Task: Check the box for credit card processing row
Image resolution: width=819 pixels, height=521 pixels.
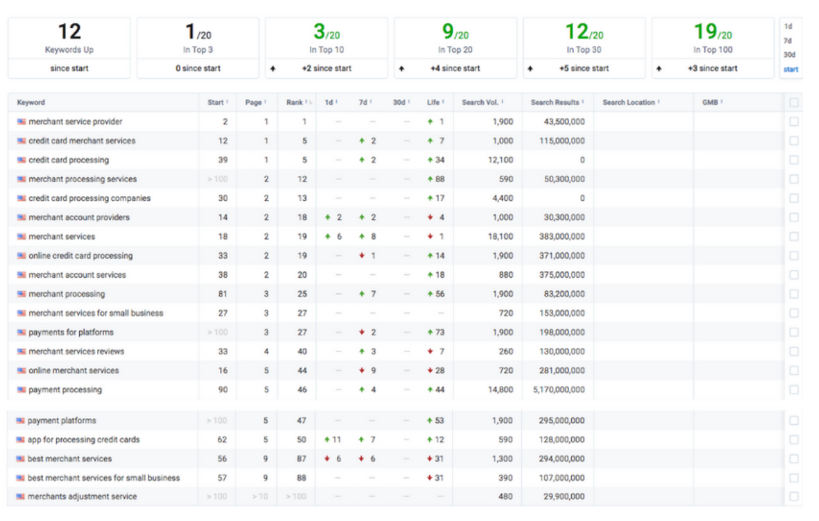Action: pyautogui.click(x=794, y=160)
